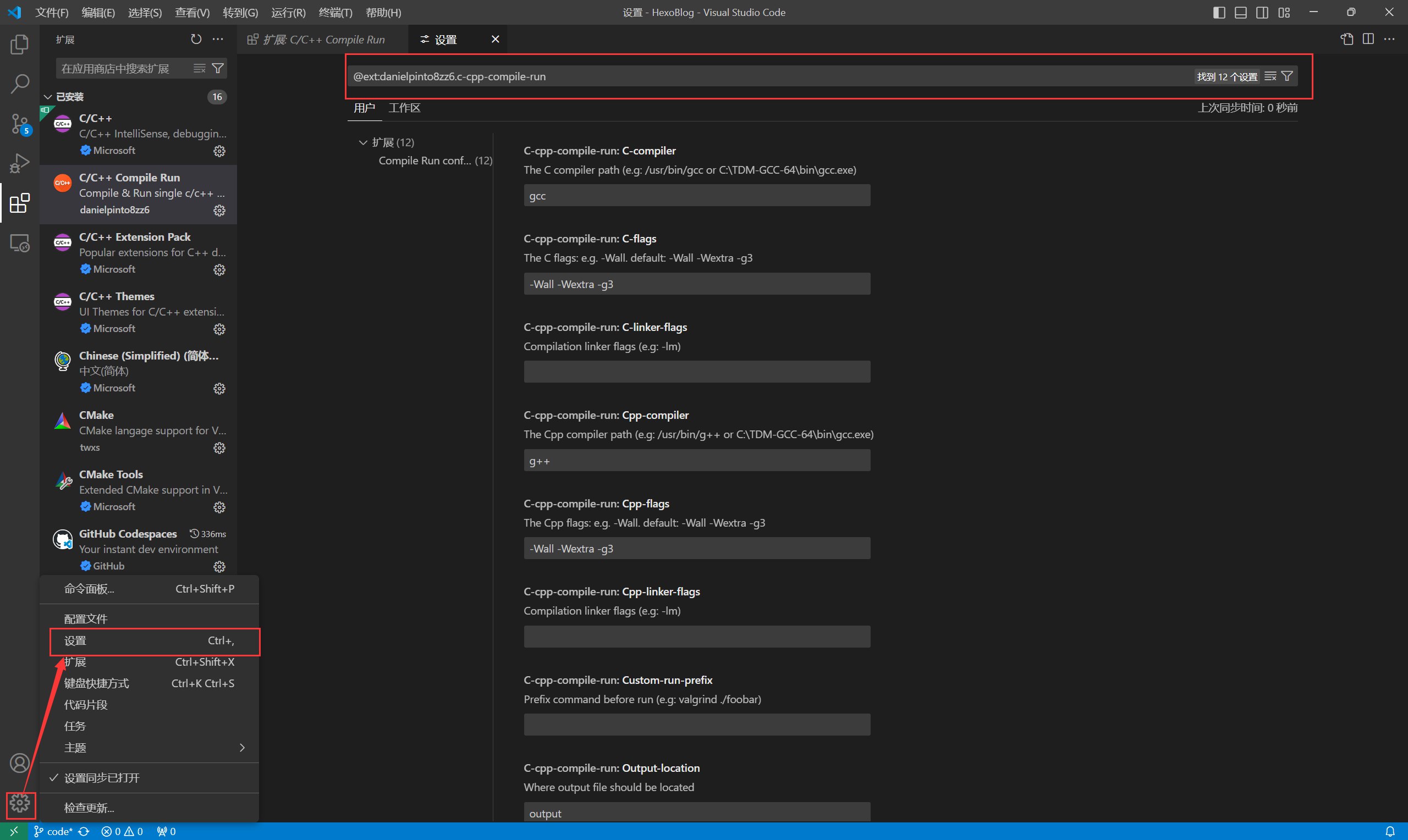Expand the Themes submenu arrow
Image resolution: width=1408 pixels, height=840 pixels.
tap(243, 748)
